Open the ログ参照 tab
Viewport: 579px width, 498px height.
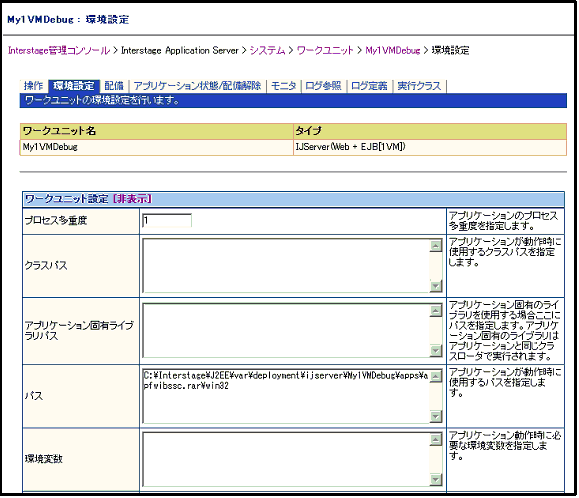(323, 86)
